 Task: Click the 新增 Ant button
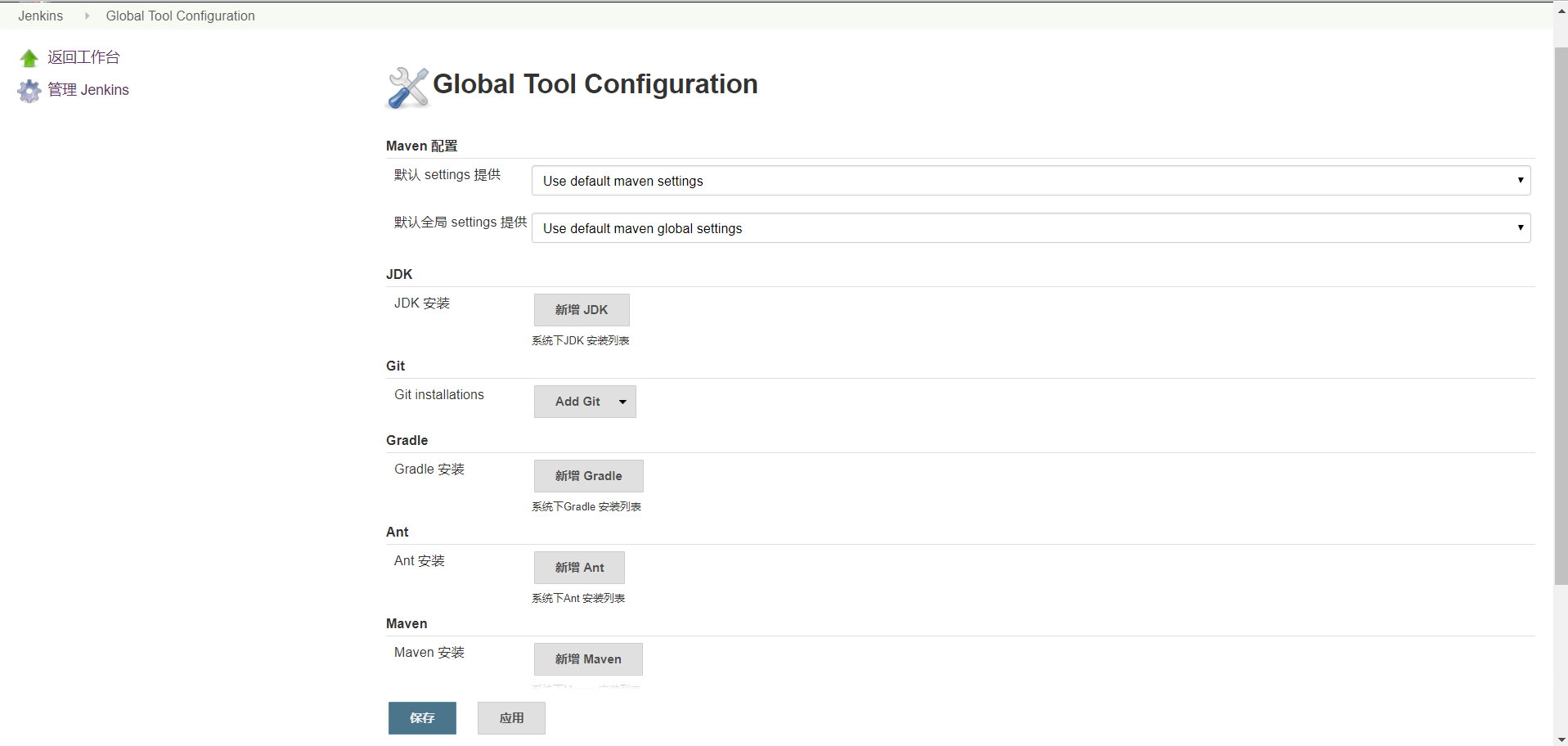pos(579,568)
